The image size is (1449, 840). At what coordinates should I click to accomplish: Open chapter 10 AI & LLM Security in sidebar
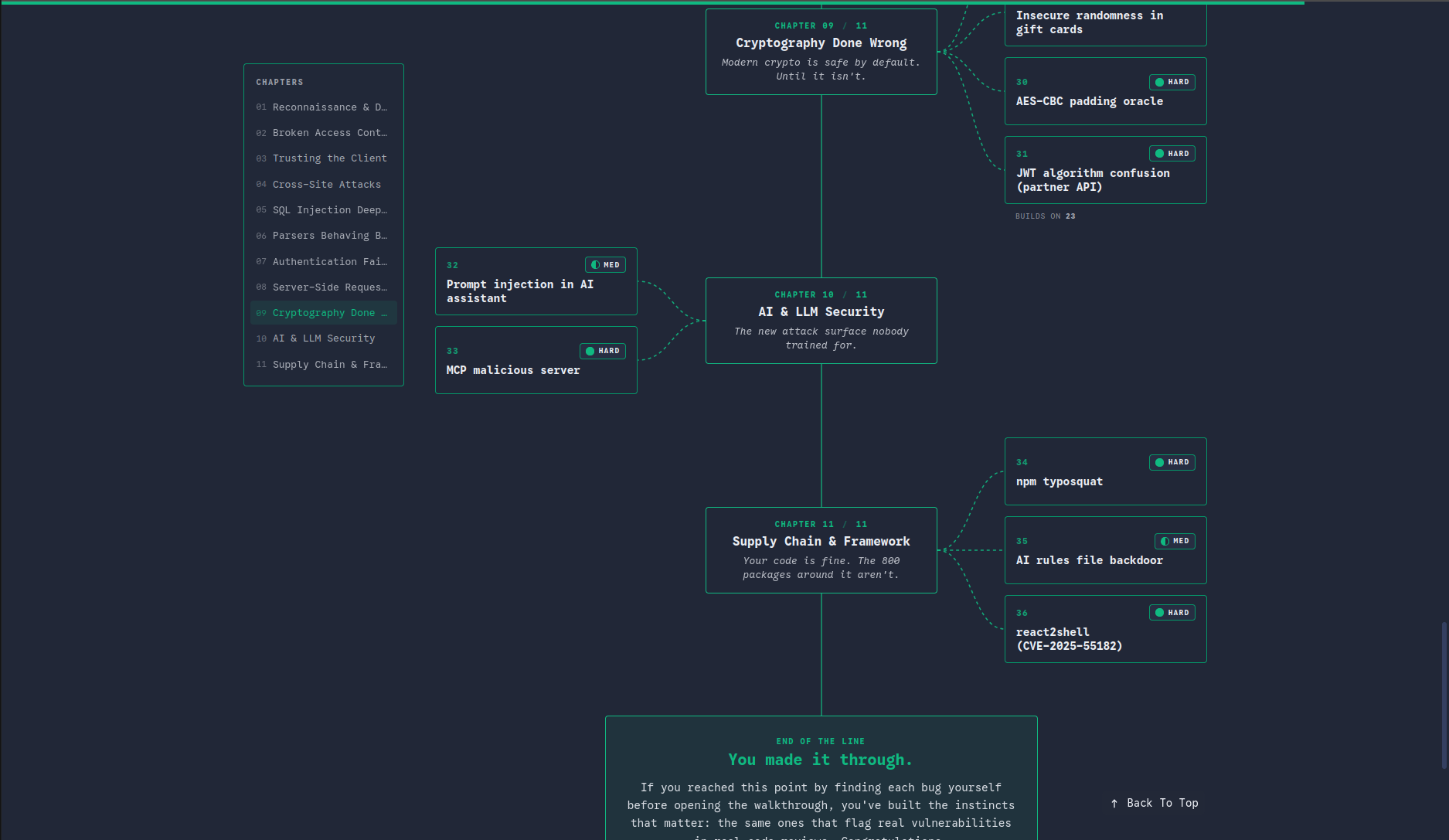[x=323, y=338]
